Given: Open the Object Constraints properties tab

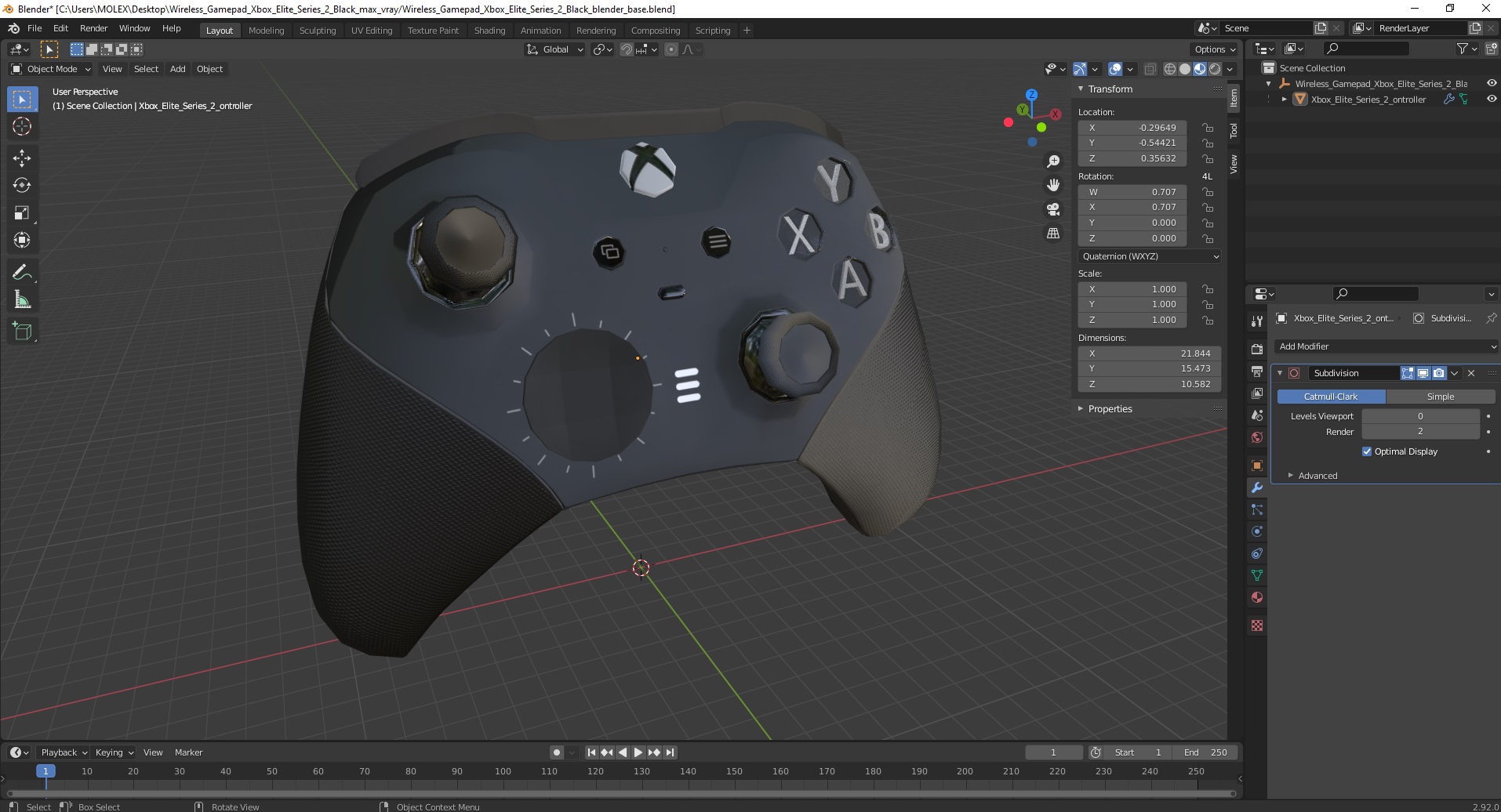Looking at the screenshot, I should [x=1257, y=553].
